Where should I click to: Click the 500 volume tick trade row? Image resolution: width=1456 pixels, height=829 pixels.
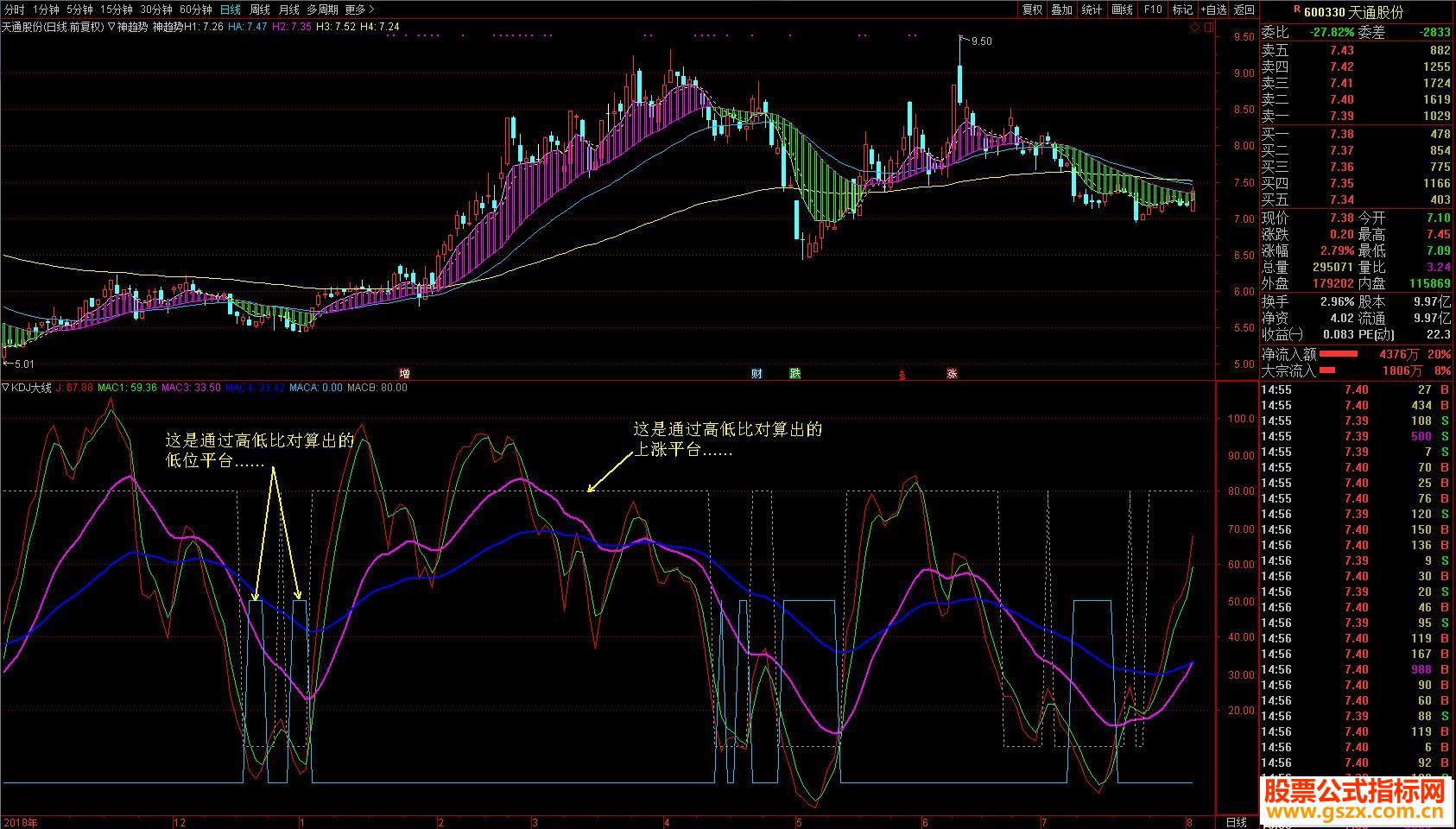coord(1357,436)
